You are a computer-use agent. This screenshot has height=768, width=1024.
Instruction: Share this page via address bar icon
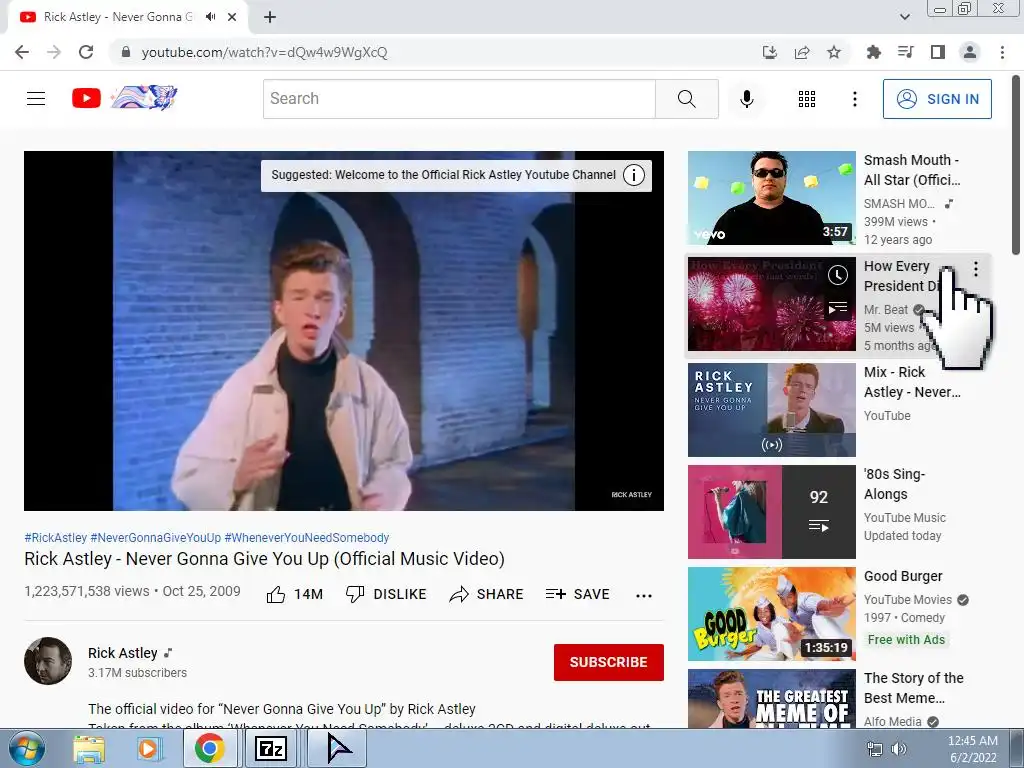click(x=802, y=52)
